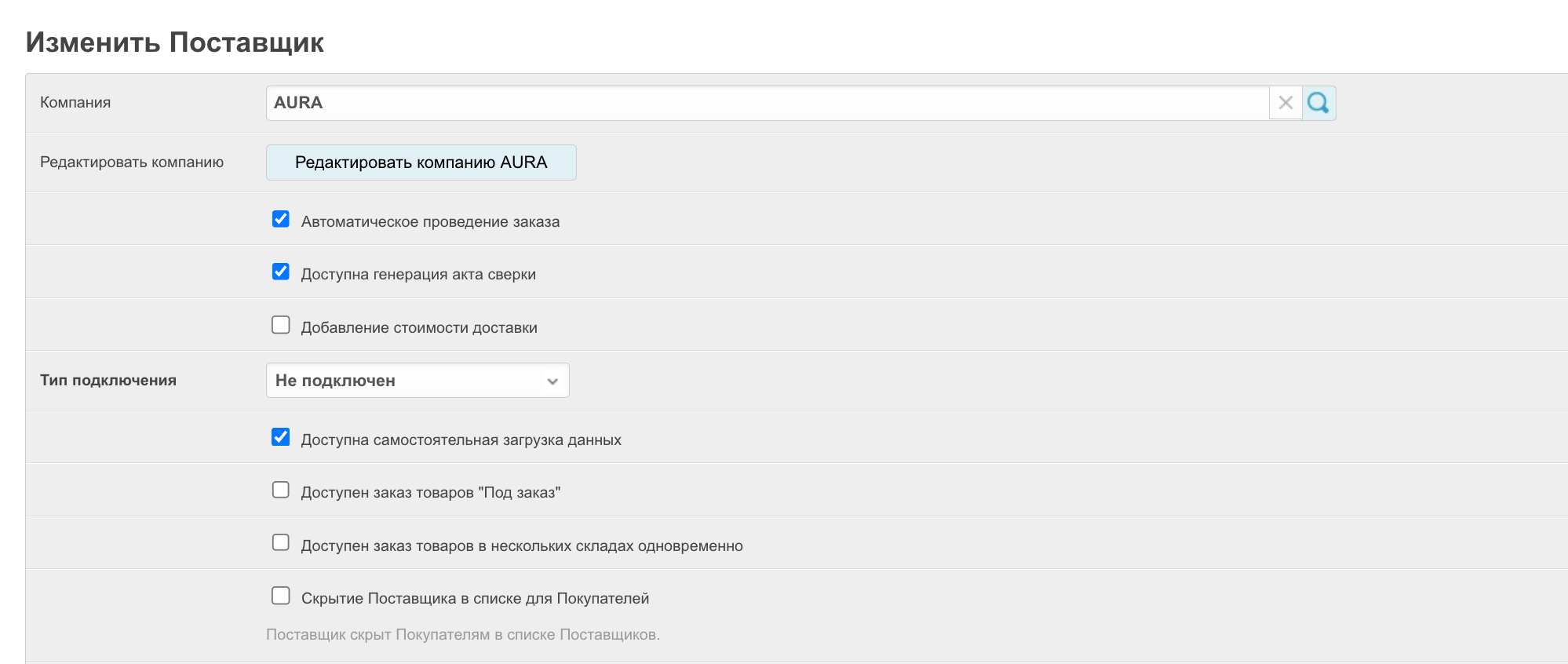Click the Изменить Поставщик page heading
Image resolution: width=1568 pixels, height=664 pixels.
pyautogui.click(x=174, y=42)
